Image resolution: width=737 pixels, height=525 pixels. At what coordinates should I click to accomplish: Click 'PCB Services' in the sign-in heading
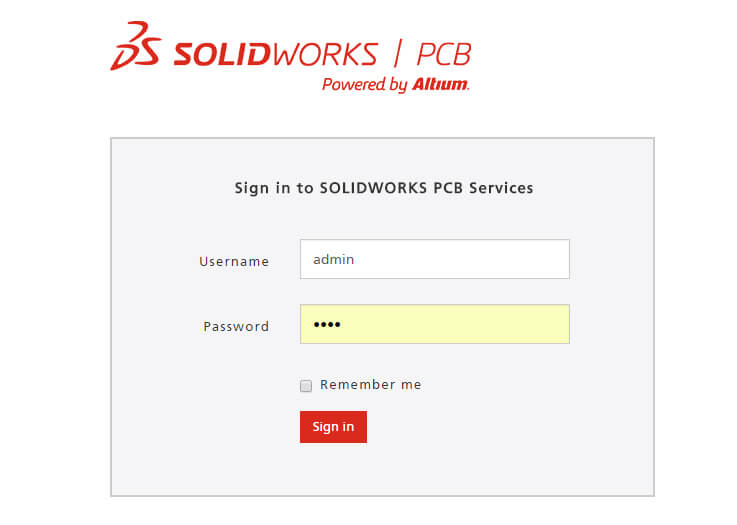tap(483, 188)
